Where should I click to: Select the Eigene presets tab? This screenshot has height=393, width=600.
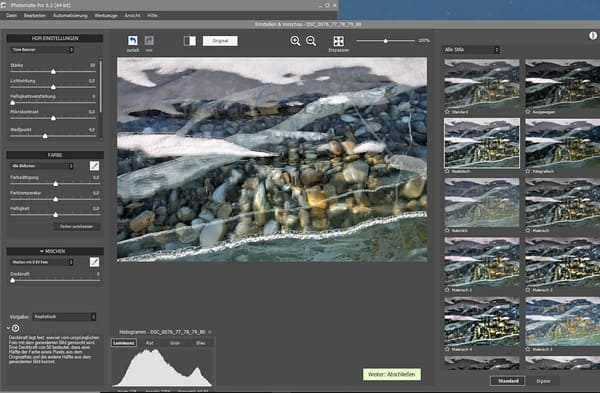tap(543, 381)
